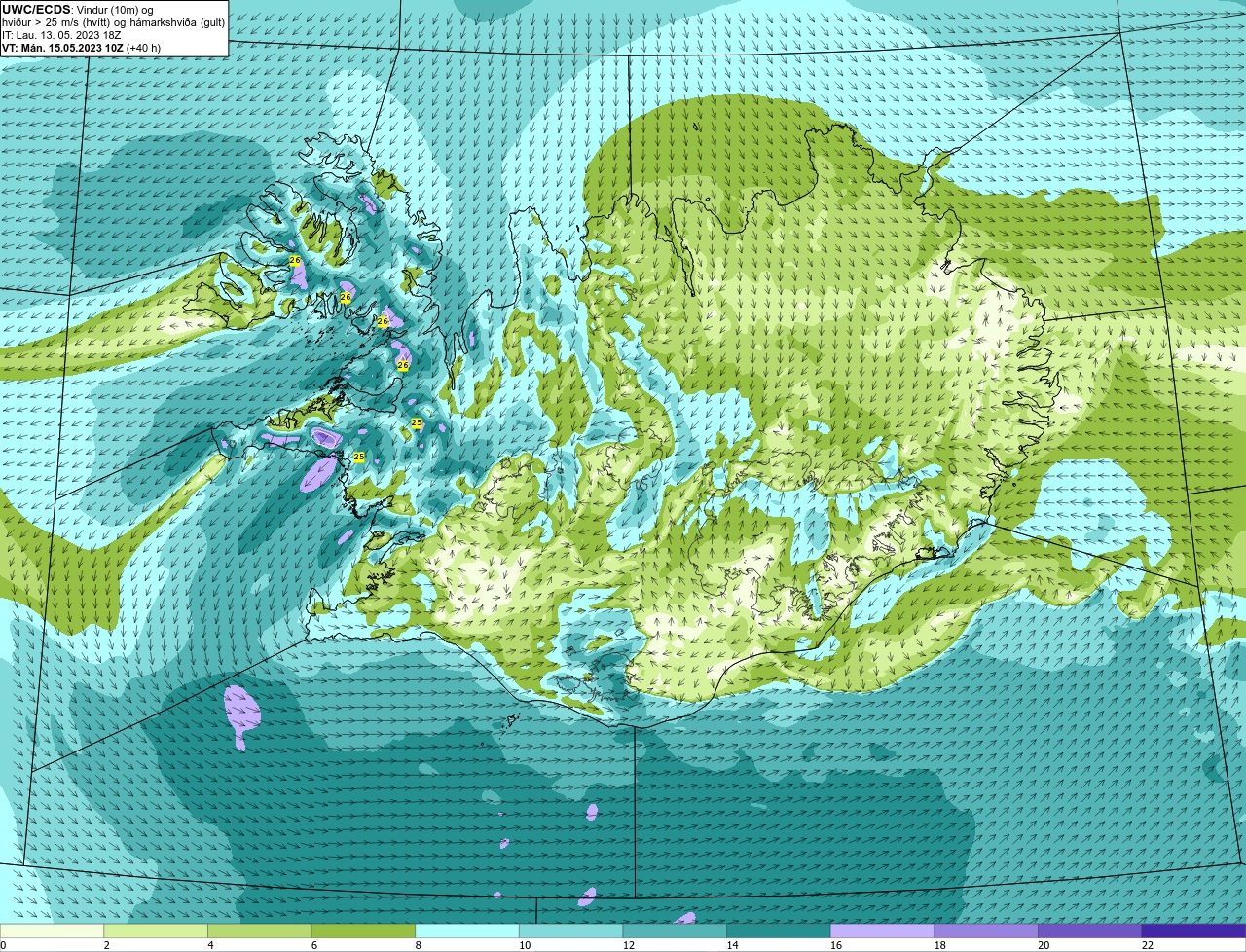The image size is (1246, 952).
Task: Select the 12–14 m/s medium teal legend swatch
Action: pos(675,932)
